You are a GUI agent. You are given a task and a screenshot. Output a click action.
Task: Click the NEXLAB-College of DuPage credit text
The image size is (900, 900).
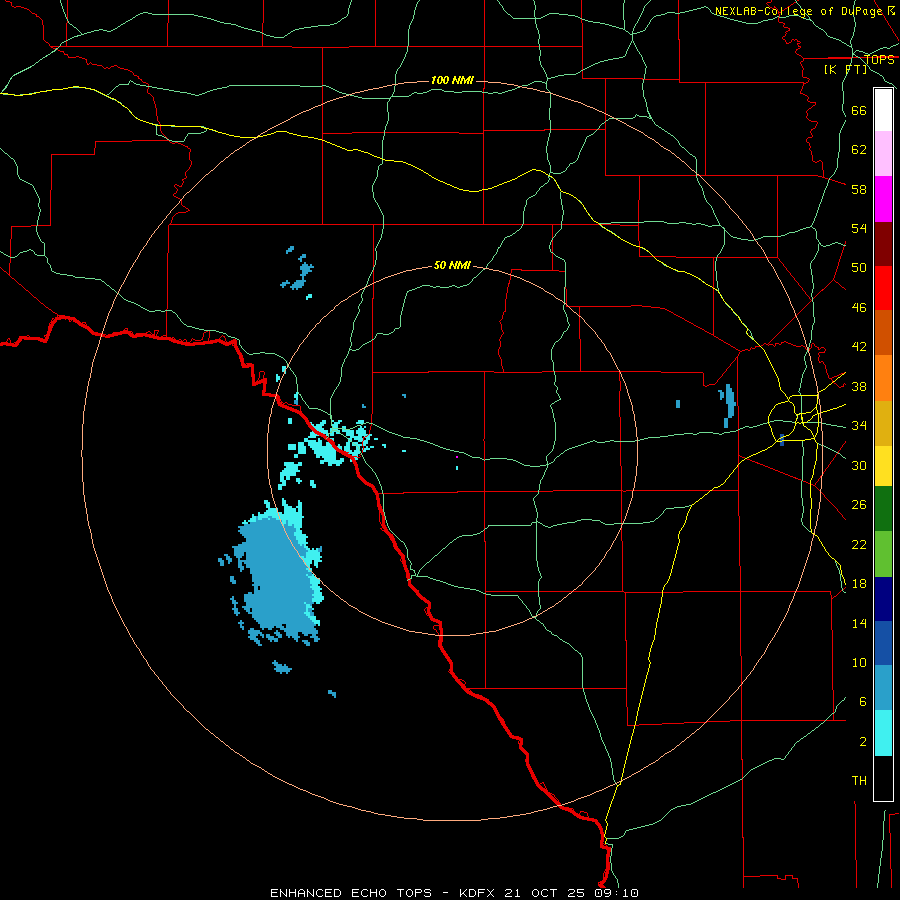pyautogui.click(x=798, y=11)
